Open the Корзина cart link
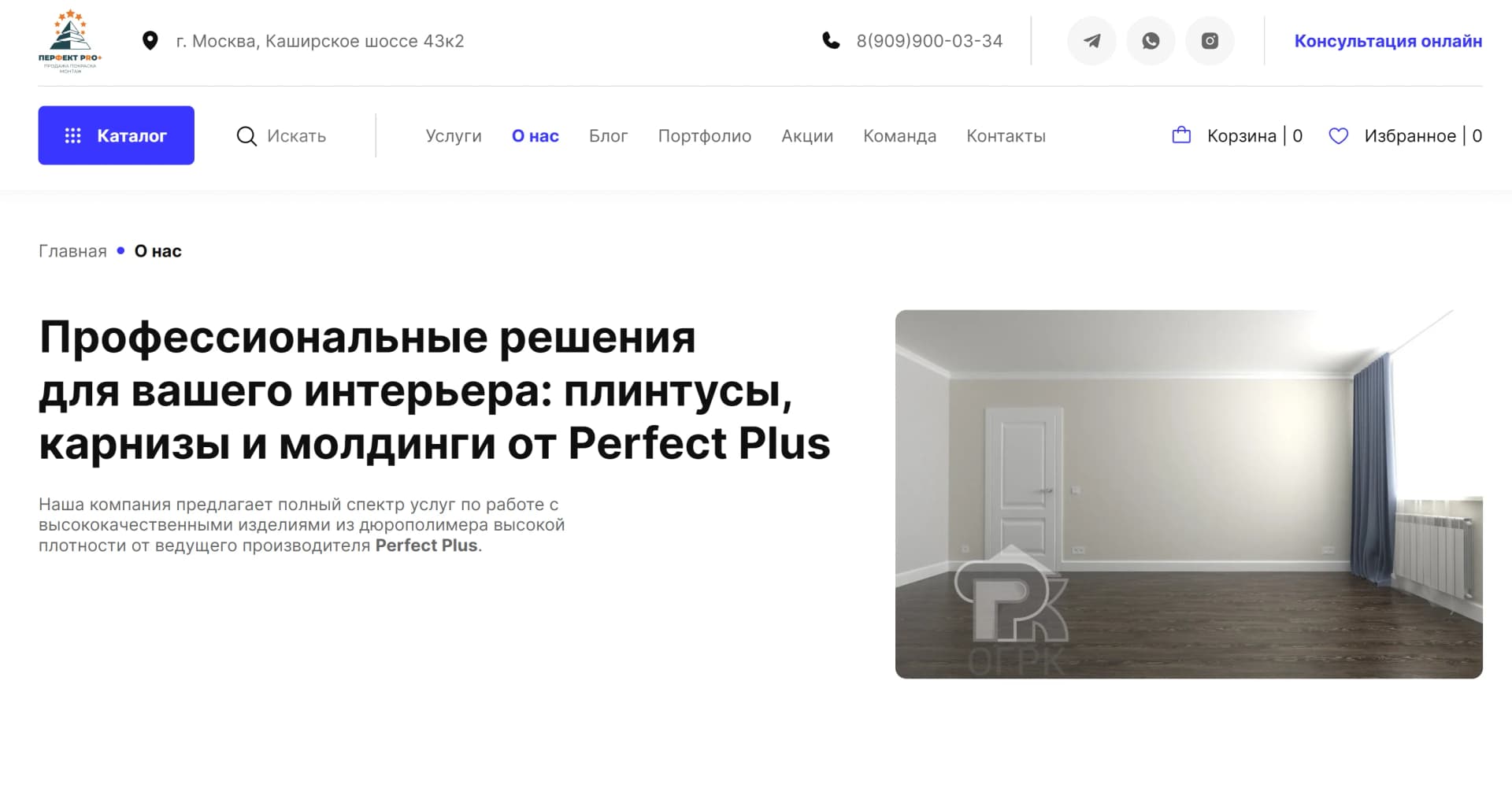Screen dimensions: 1512x799 pos(1237,136)
